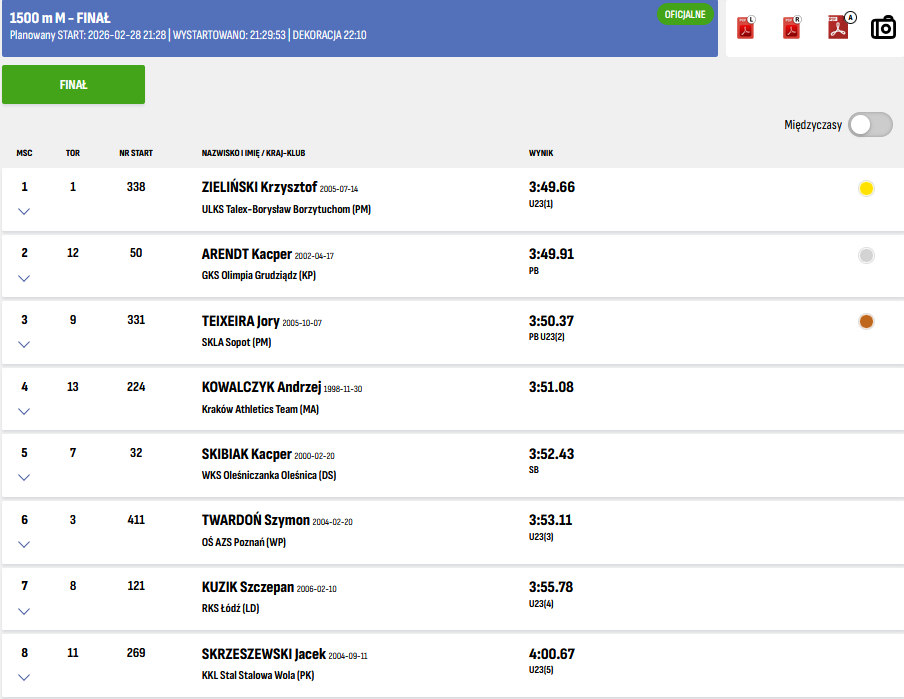Expand the row of 6th place Twardoń

tap(24, 544)
